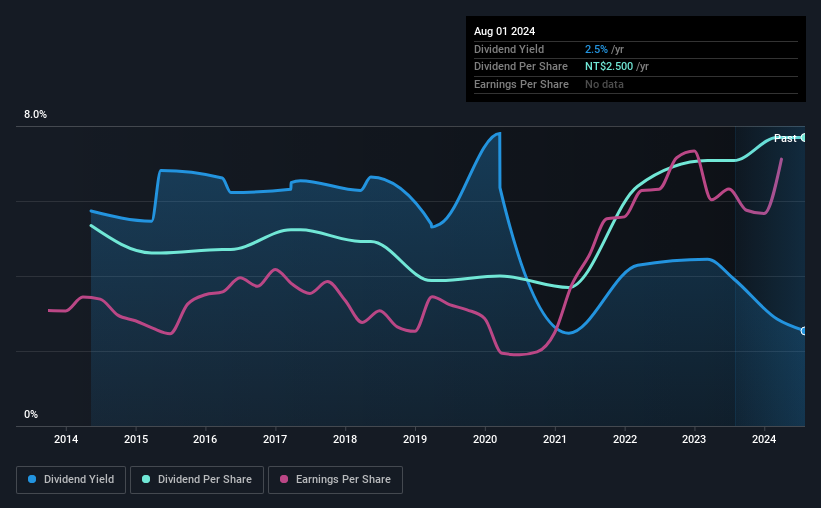Toggle the Dividend Per Share legend button

[x=197, y=479]
